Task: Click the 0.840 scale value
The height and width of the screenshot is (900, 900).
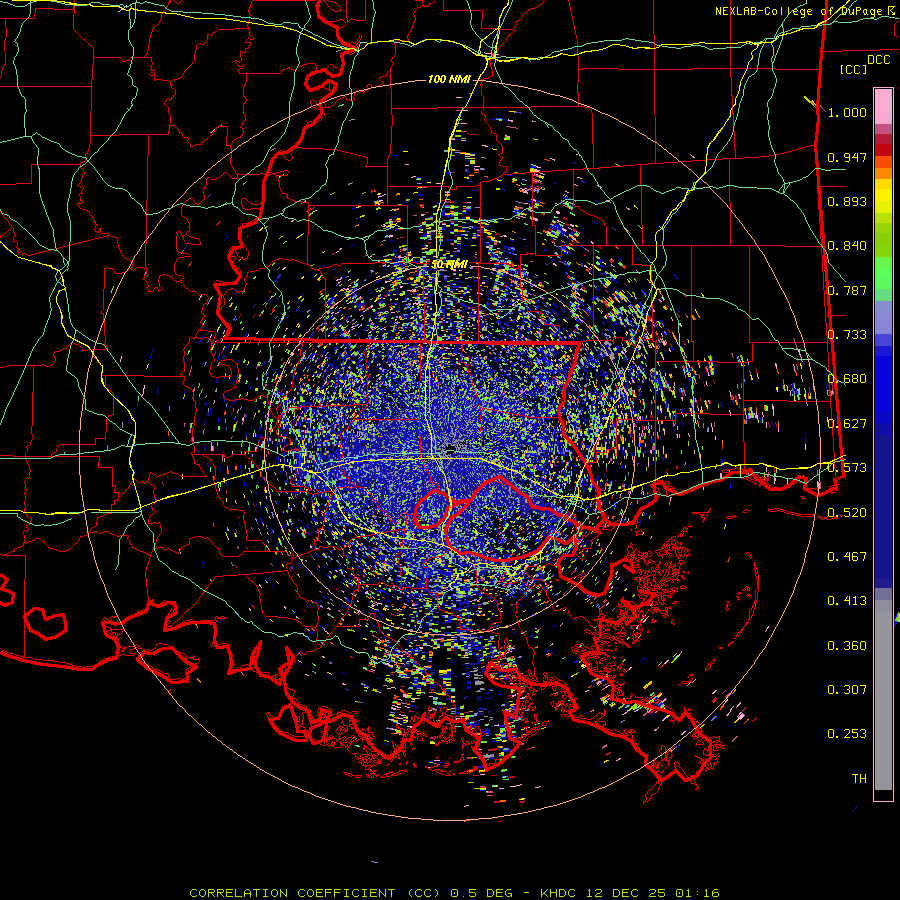Action: (x=847, y=246)
